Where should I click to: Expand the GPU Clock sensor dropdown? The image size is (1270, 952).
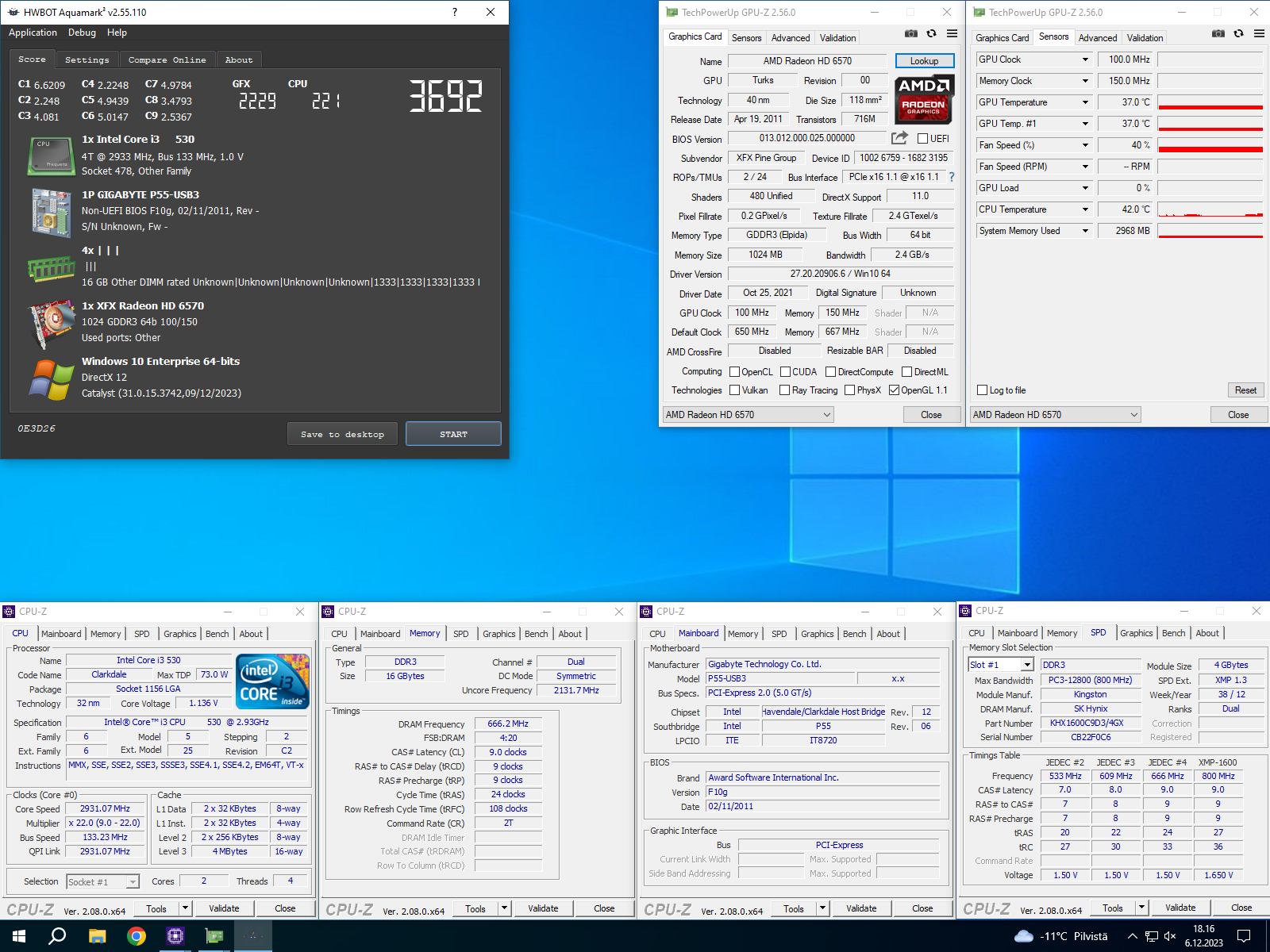click(x=1085, y=59)
